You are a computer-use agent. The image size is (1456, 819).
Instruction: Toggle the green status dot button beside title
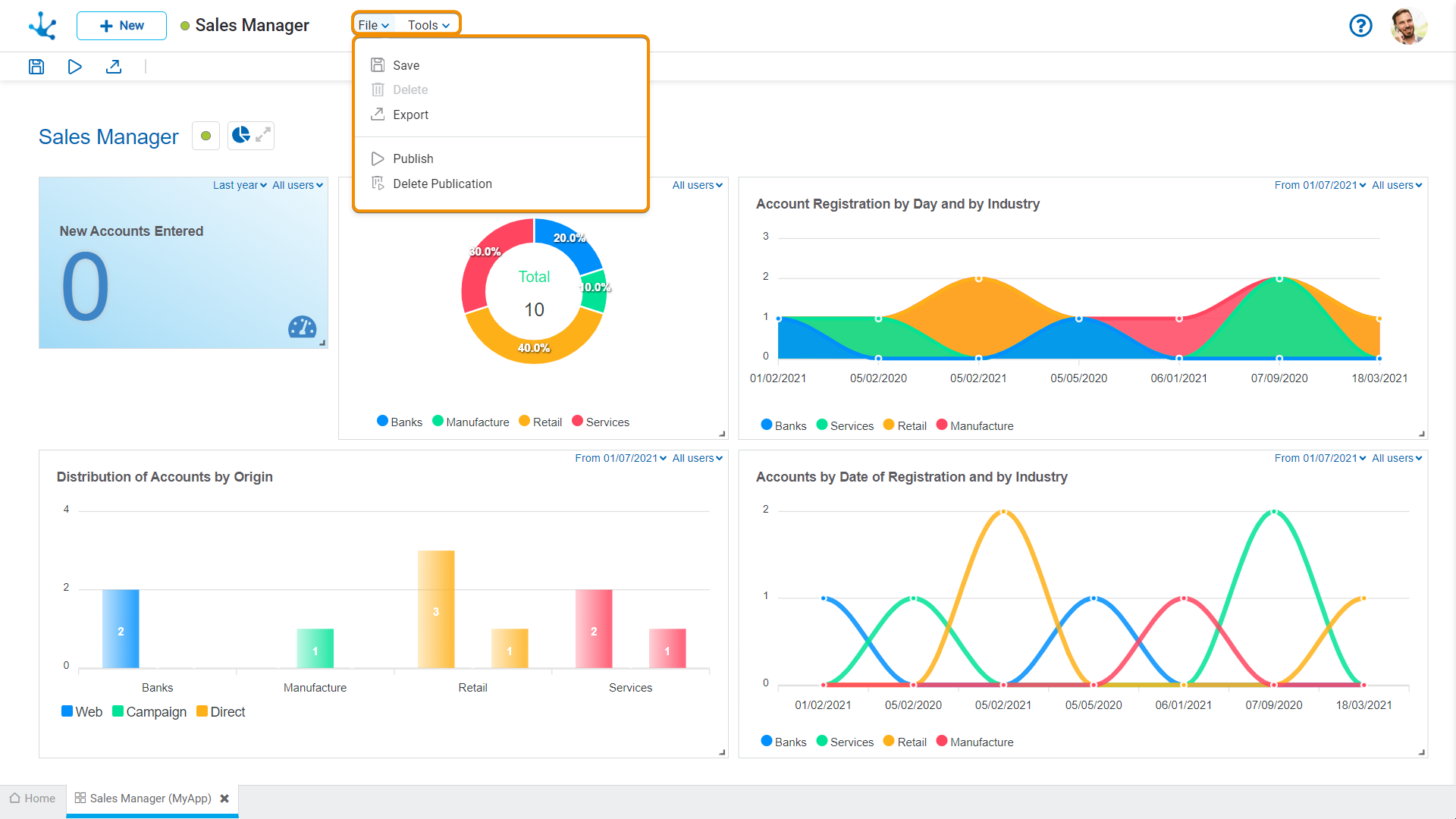(206, 136)
